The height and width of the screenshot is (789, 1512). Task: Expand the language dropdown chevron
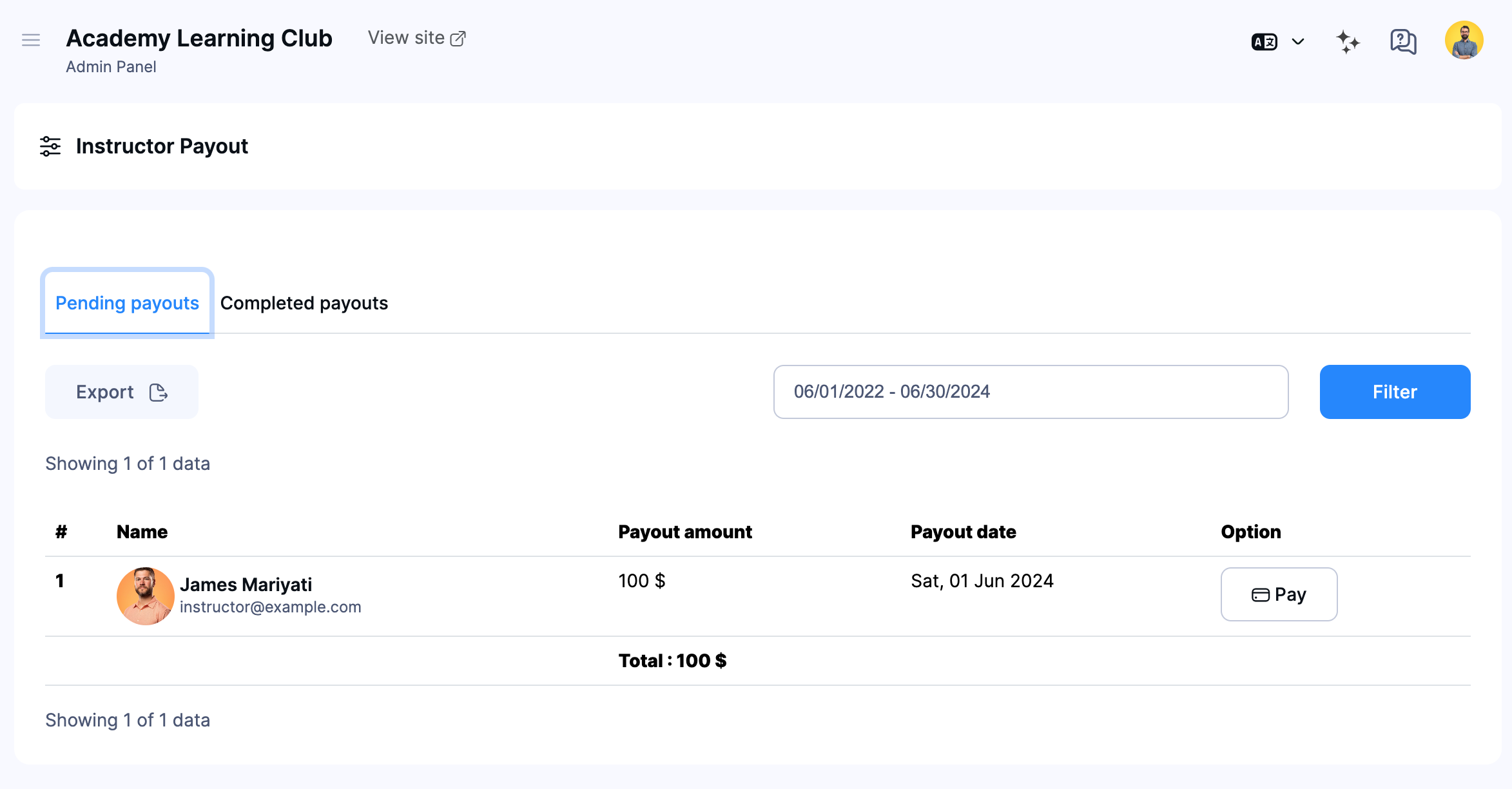click(x=1298, y=42)
